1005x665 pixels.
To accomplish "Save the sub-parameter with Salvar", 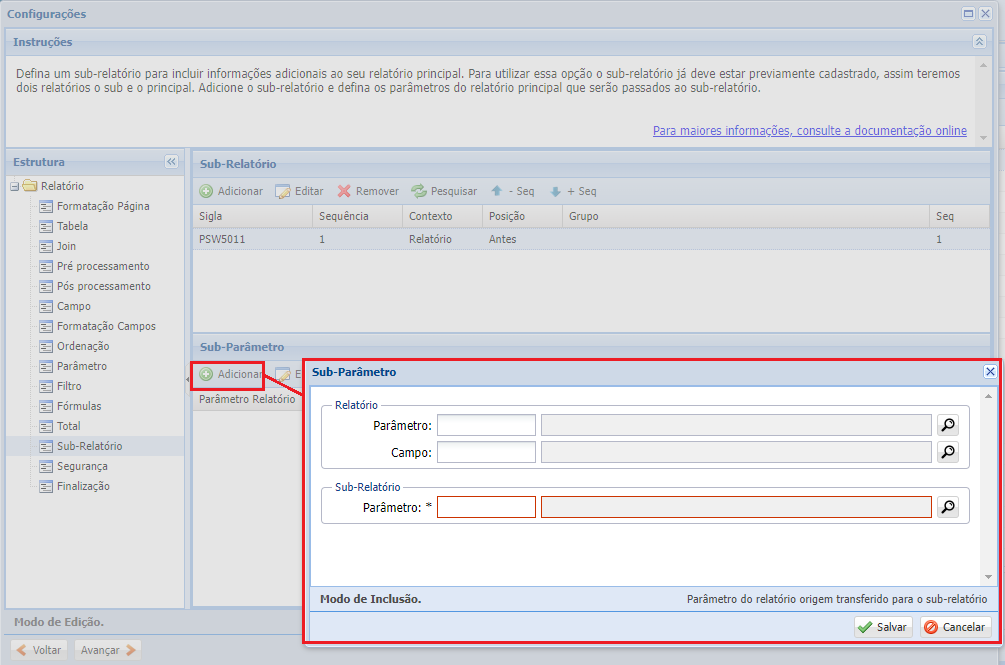I will click(883, 627).
